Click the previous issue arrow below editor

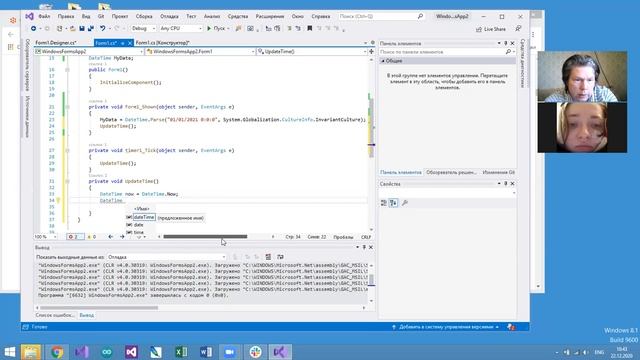click(111, 237)
